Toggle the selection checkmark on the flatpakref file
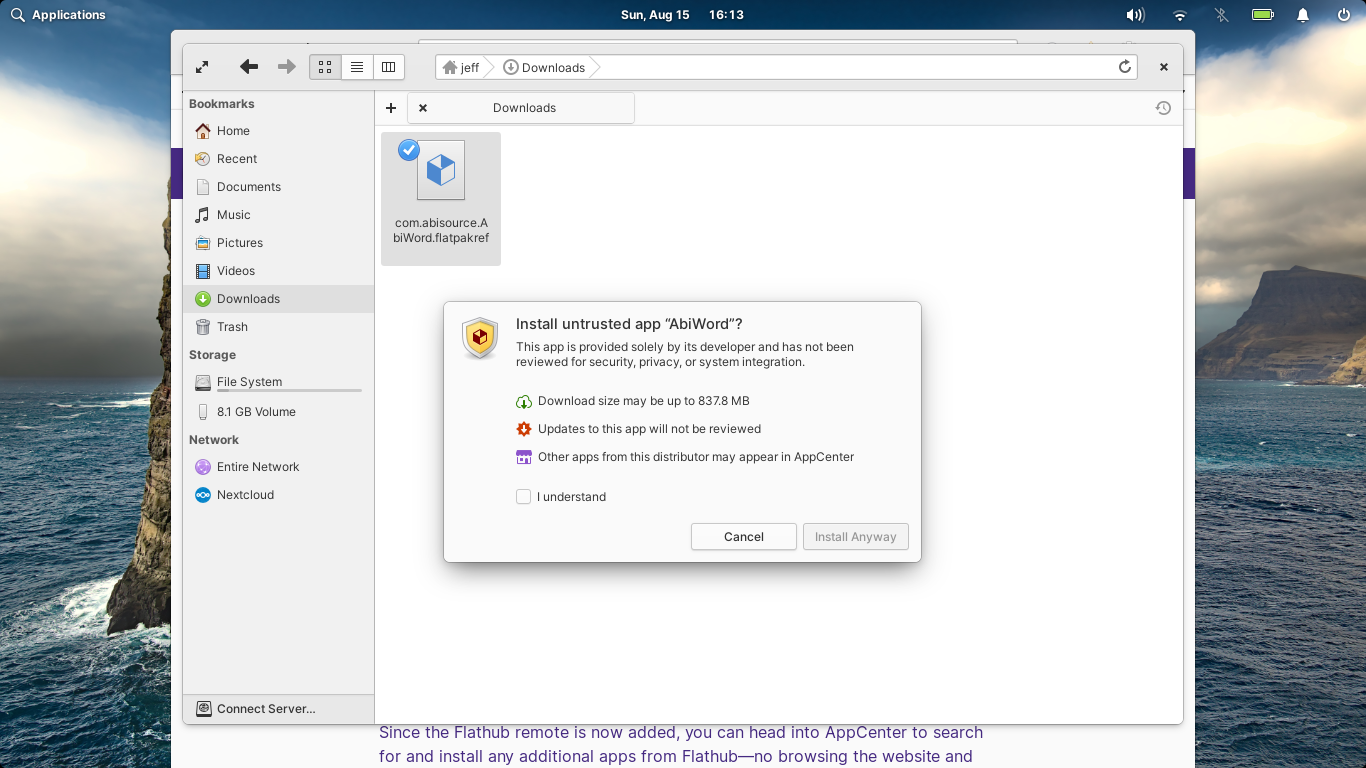 coord(409,150)
